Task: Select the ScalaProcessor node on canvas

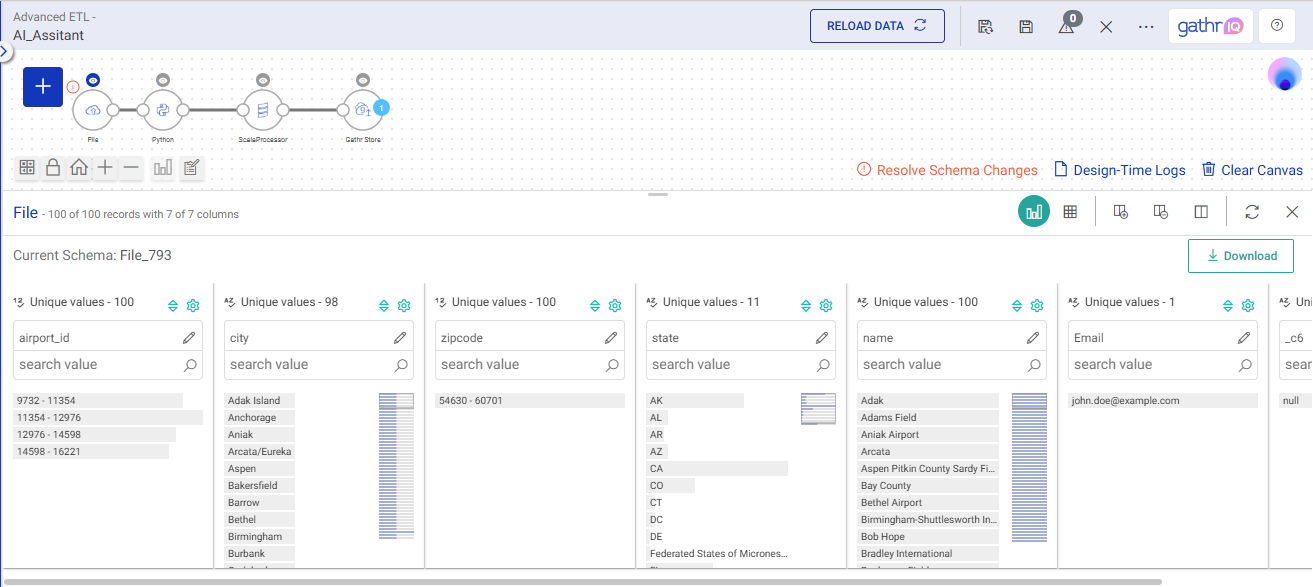Action: (262, 110)
